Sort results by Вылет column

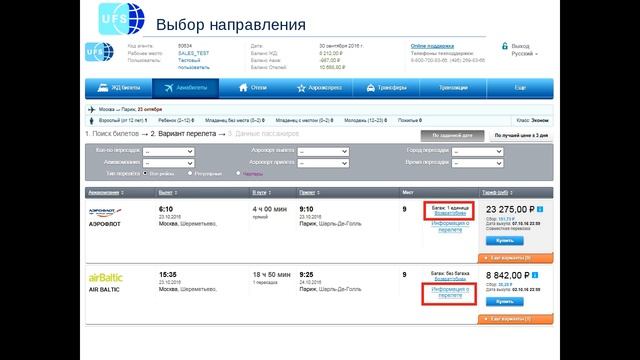(165, 193)
